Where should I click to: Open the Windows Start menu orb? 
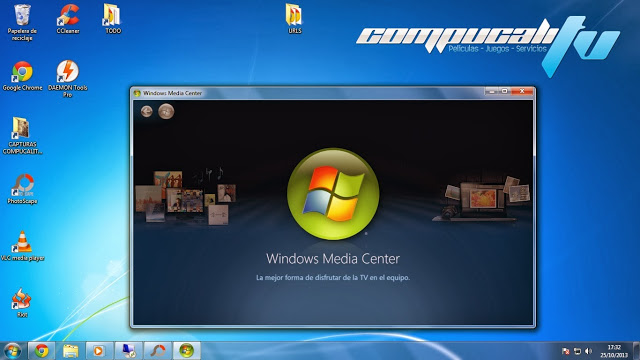[x=12, y=351]
